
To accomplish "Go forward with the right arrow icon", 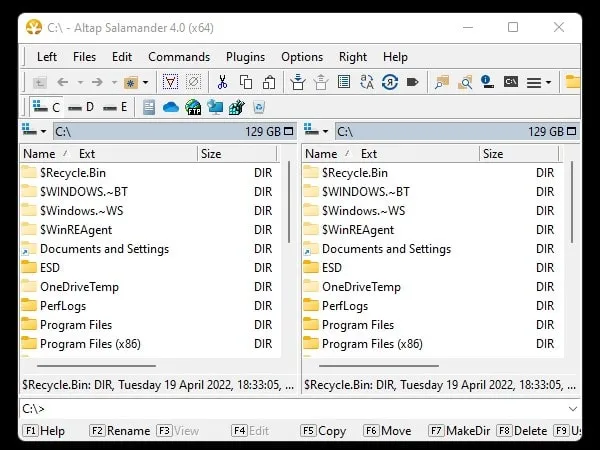I will tap(97, 82).
